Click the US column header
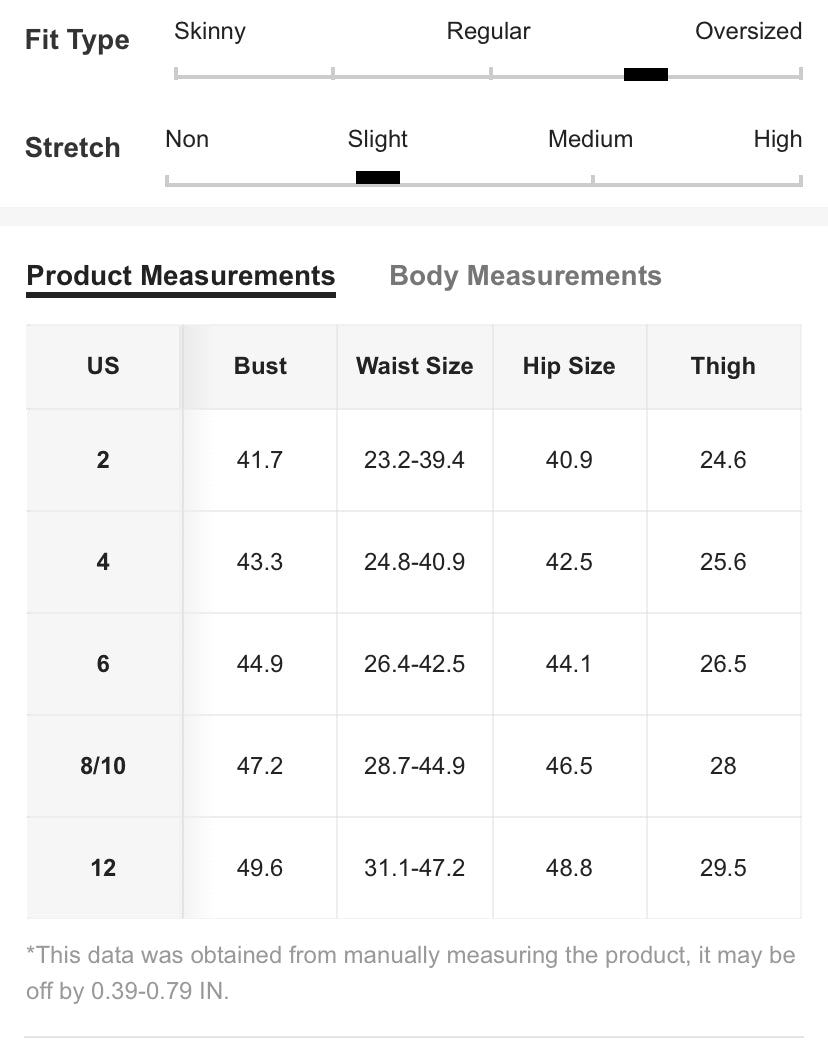828x1040 pixels. tap(103, 366)
